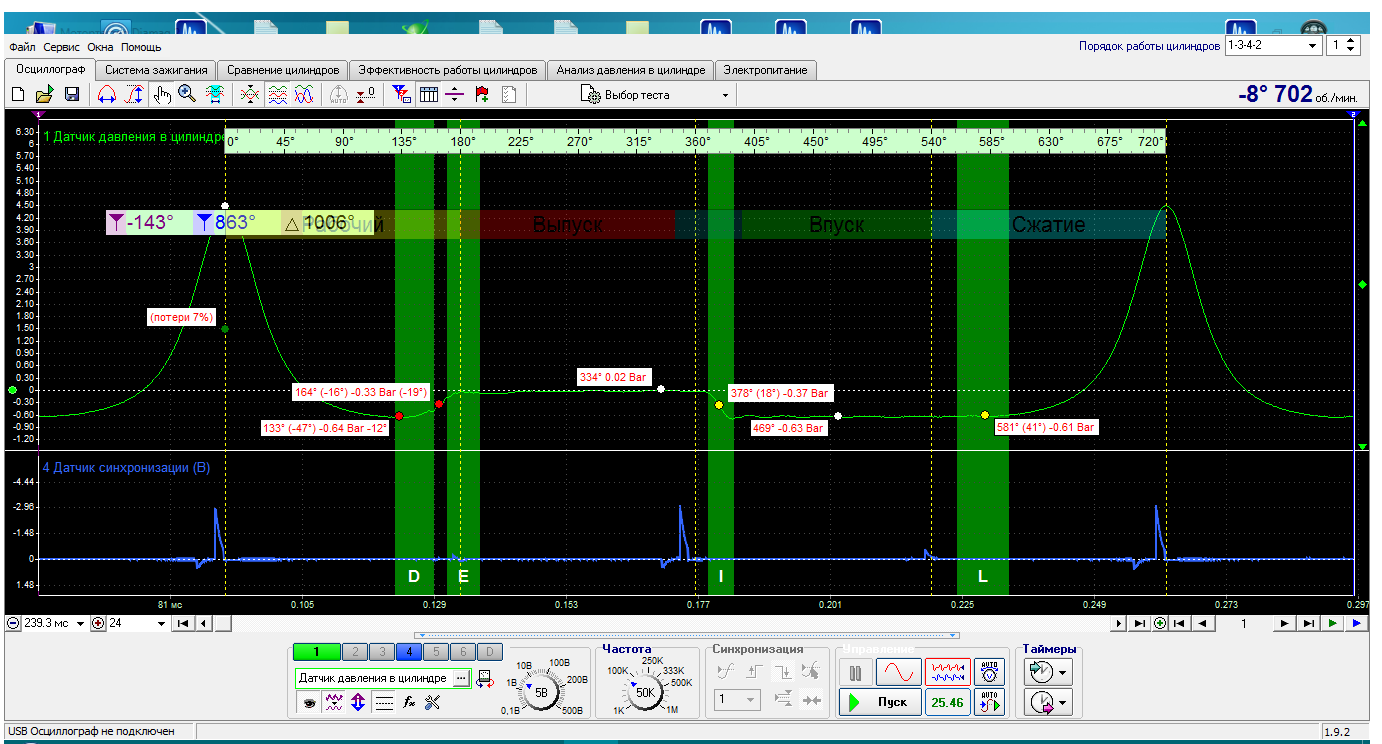Image resolution: width=1382 pixels, height=744 pixels.
Task: Activate the magnifier zoom tool
Action: coord(187,95)
